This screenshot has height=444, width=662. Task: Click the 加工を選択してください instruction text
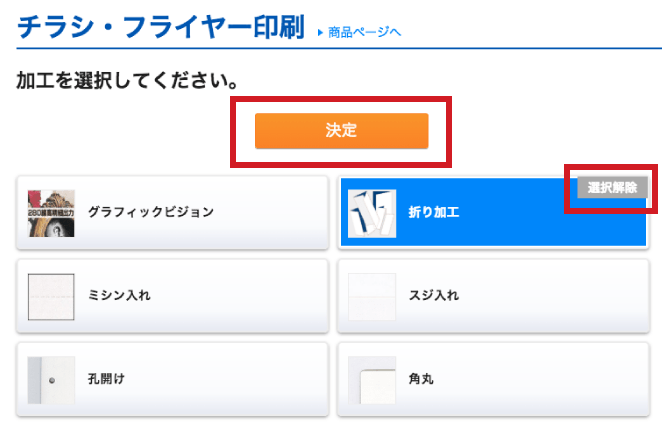[x=130, y=78]
